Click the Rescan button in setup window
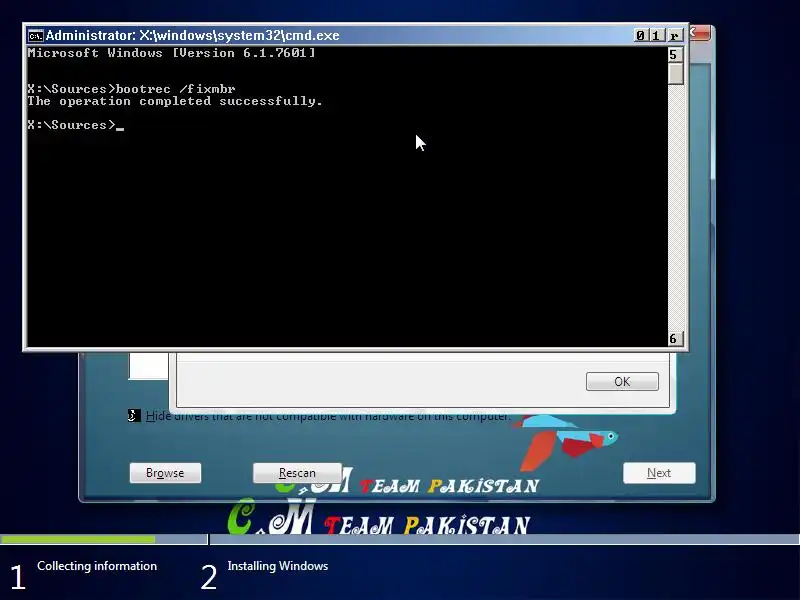This screenshot has height=600, width=800. click(x=297, y=473)
